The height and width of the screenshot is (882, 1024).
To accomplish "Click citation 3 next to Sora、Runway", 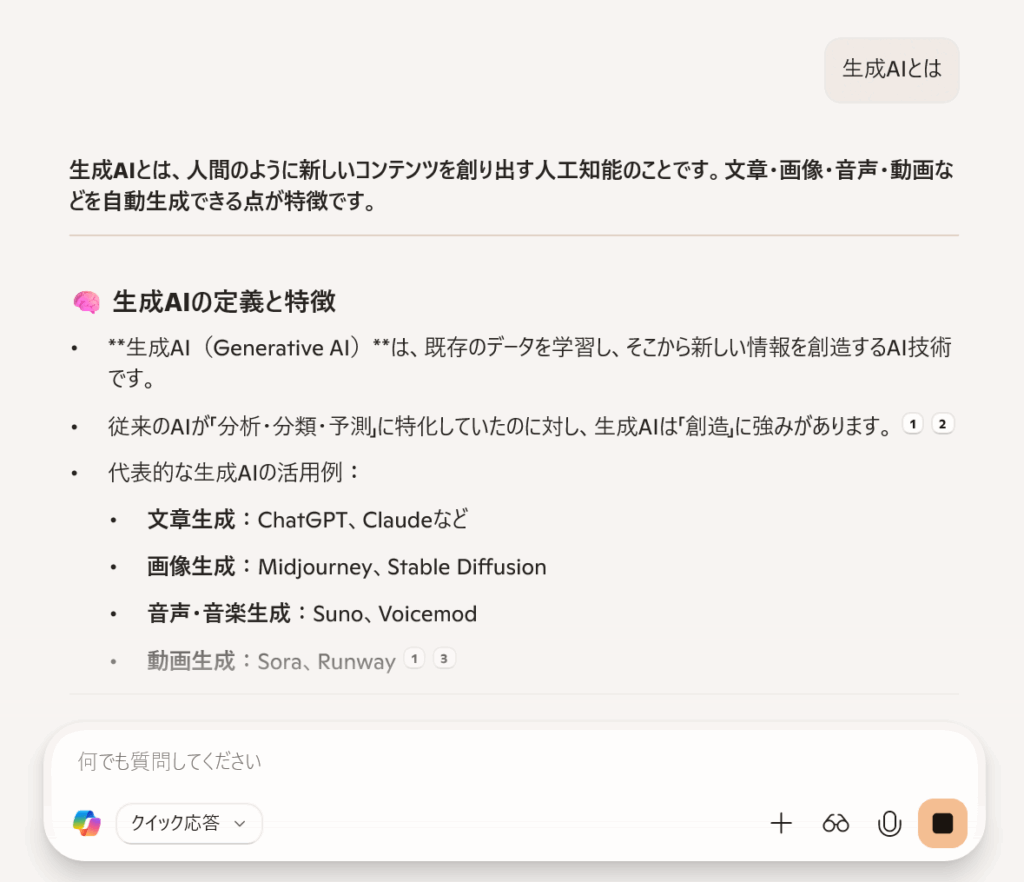I will [444, 658].
